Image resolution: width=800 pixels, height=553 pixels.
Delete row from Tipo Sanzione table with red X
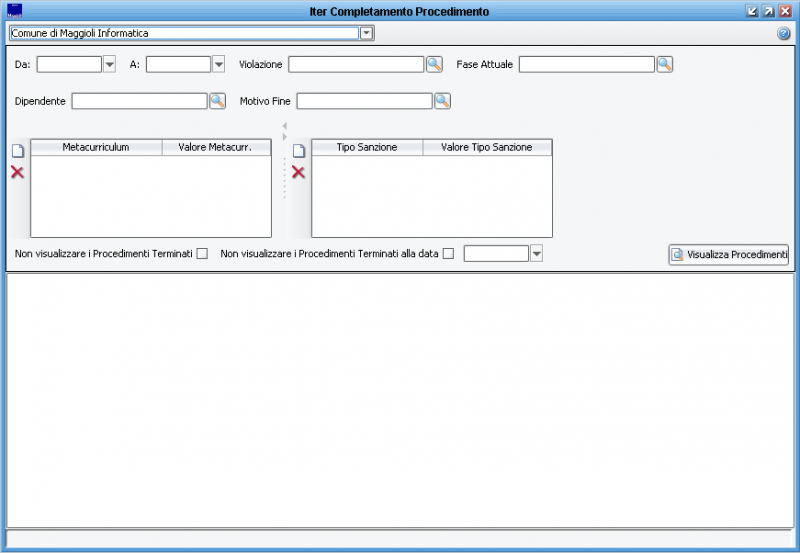298,172
